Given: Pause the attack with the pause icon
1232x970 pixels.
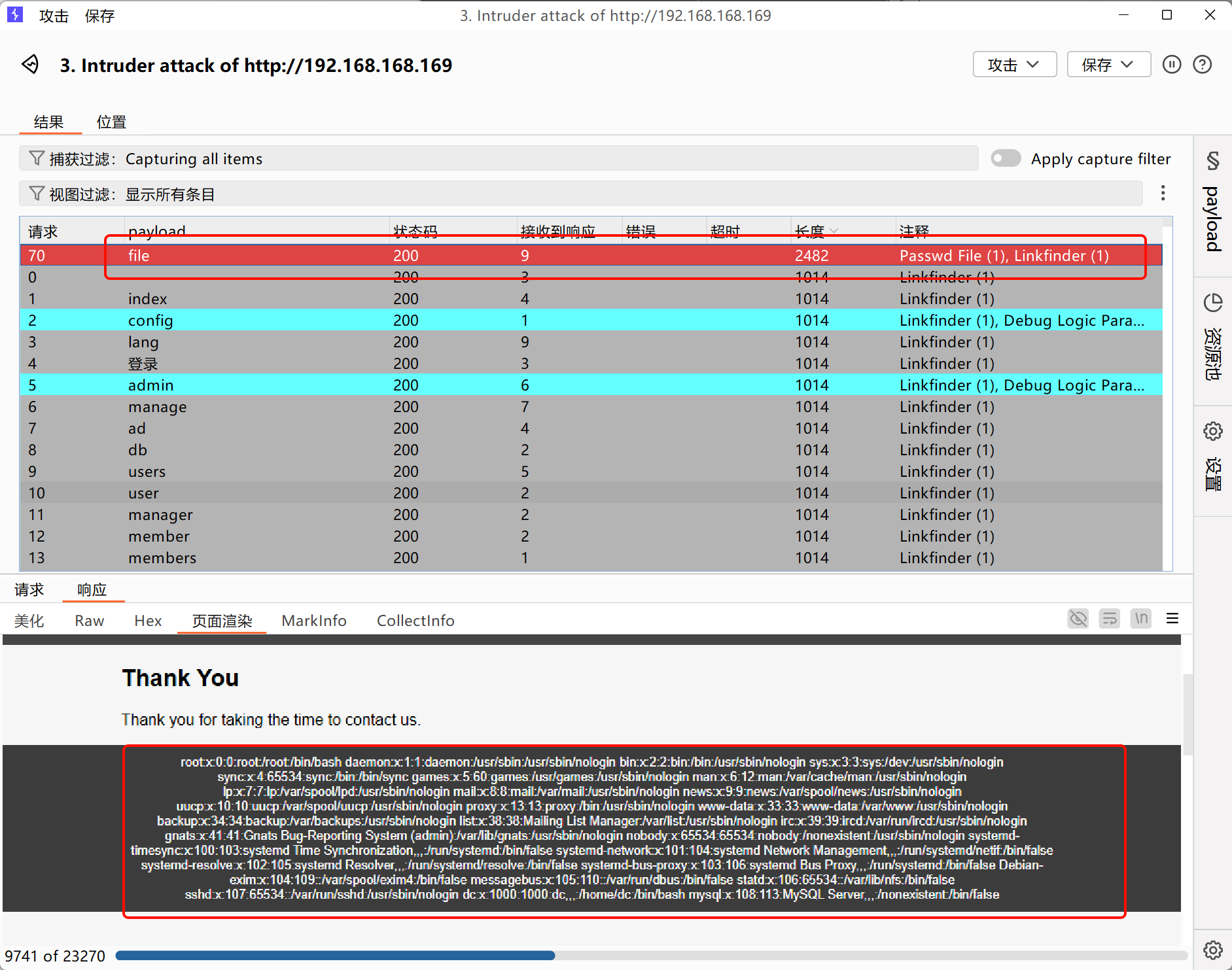Looking at the screenshot, I should tap(1172, 64).
